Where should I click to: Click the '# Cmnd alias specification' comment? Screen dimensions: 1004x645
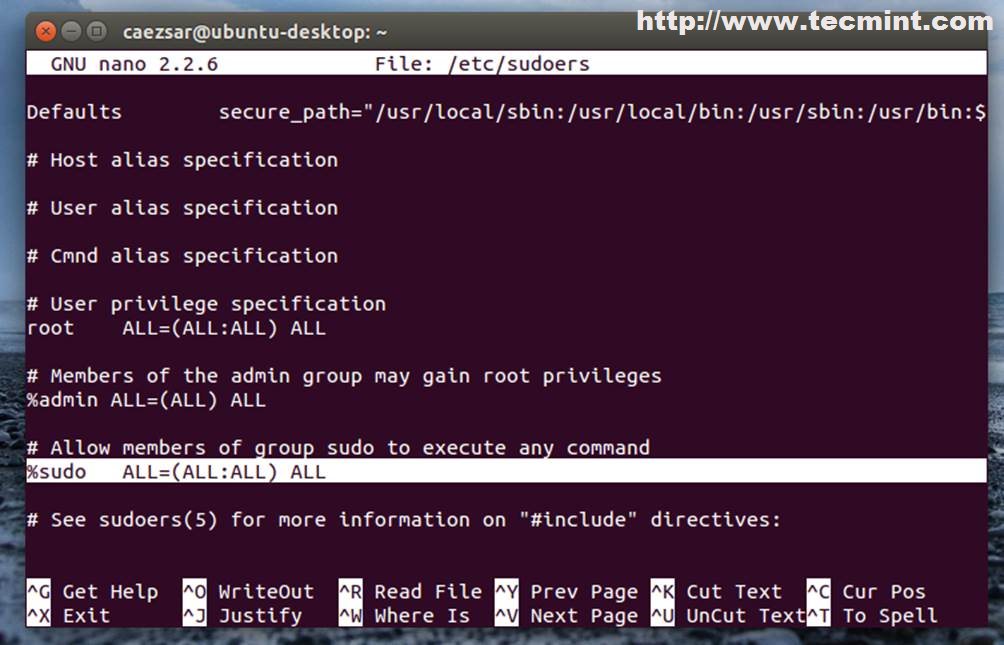182,256
